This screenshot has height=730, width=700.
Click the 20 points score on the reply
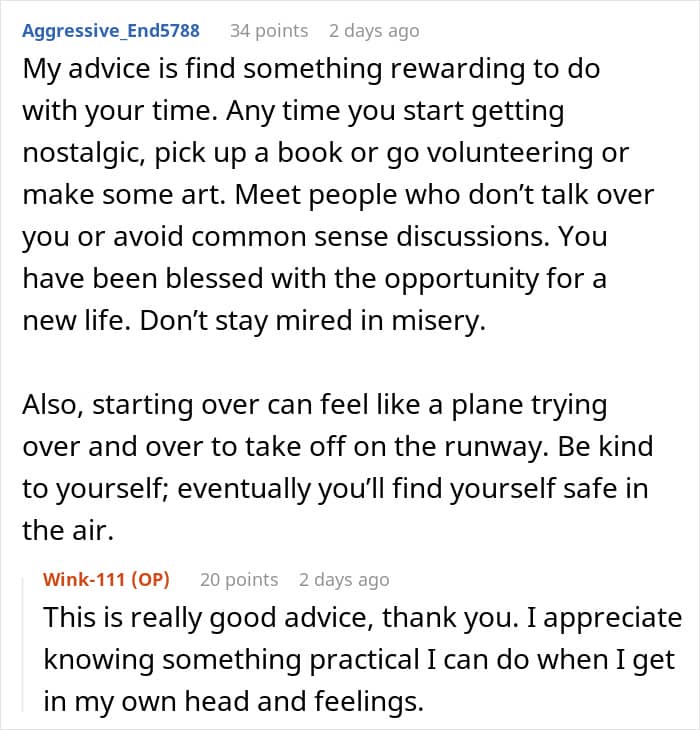(239, 580)
